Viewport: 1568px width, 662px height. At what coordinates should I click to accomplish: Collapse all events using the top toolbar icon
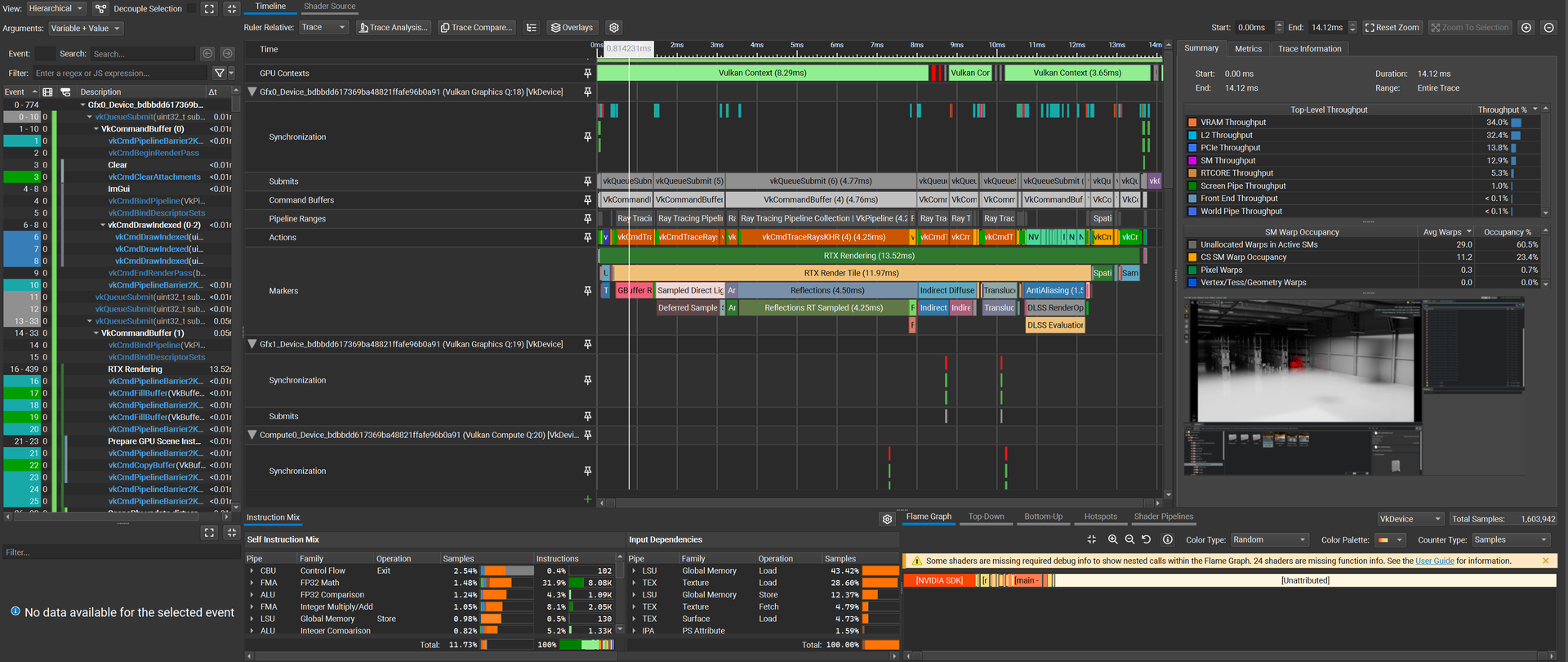point(231,9)
